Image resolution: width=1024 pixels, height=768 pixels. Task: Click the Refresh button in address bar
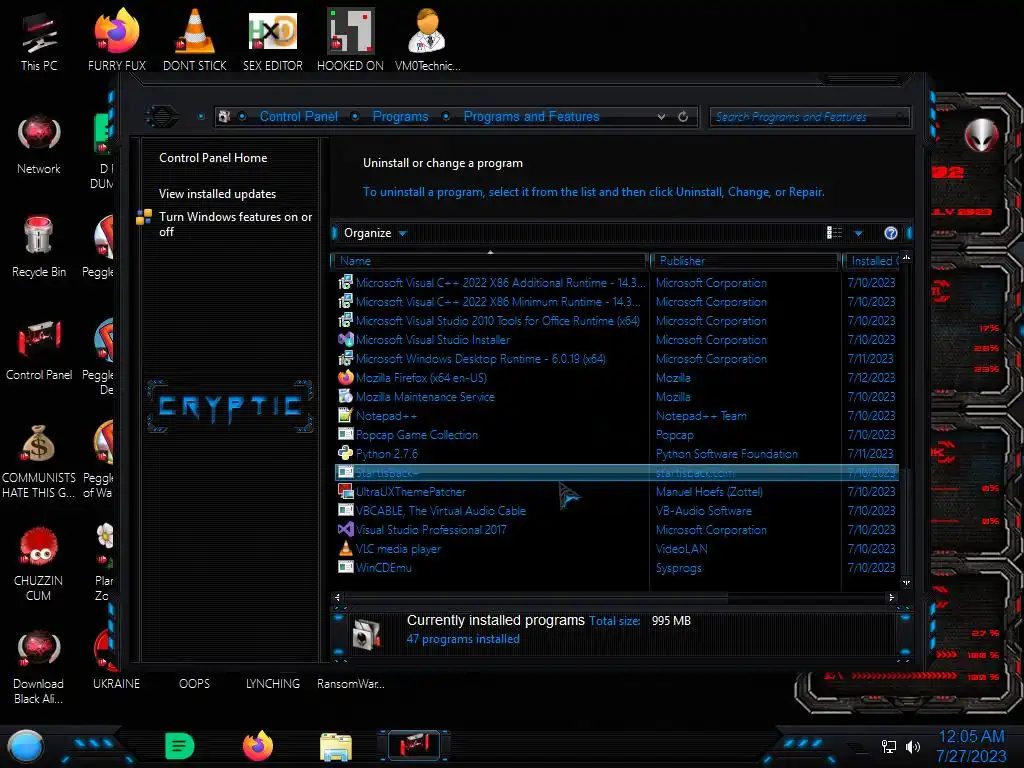point(683,116)
